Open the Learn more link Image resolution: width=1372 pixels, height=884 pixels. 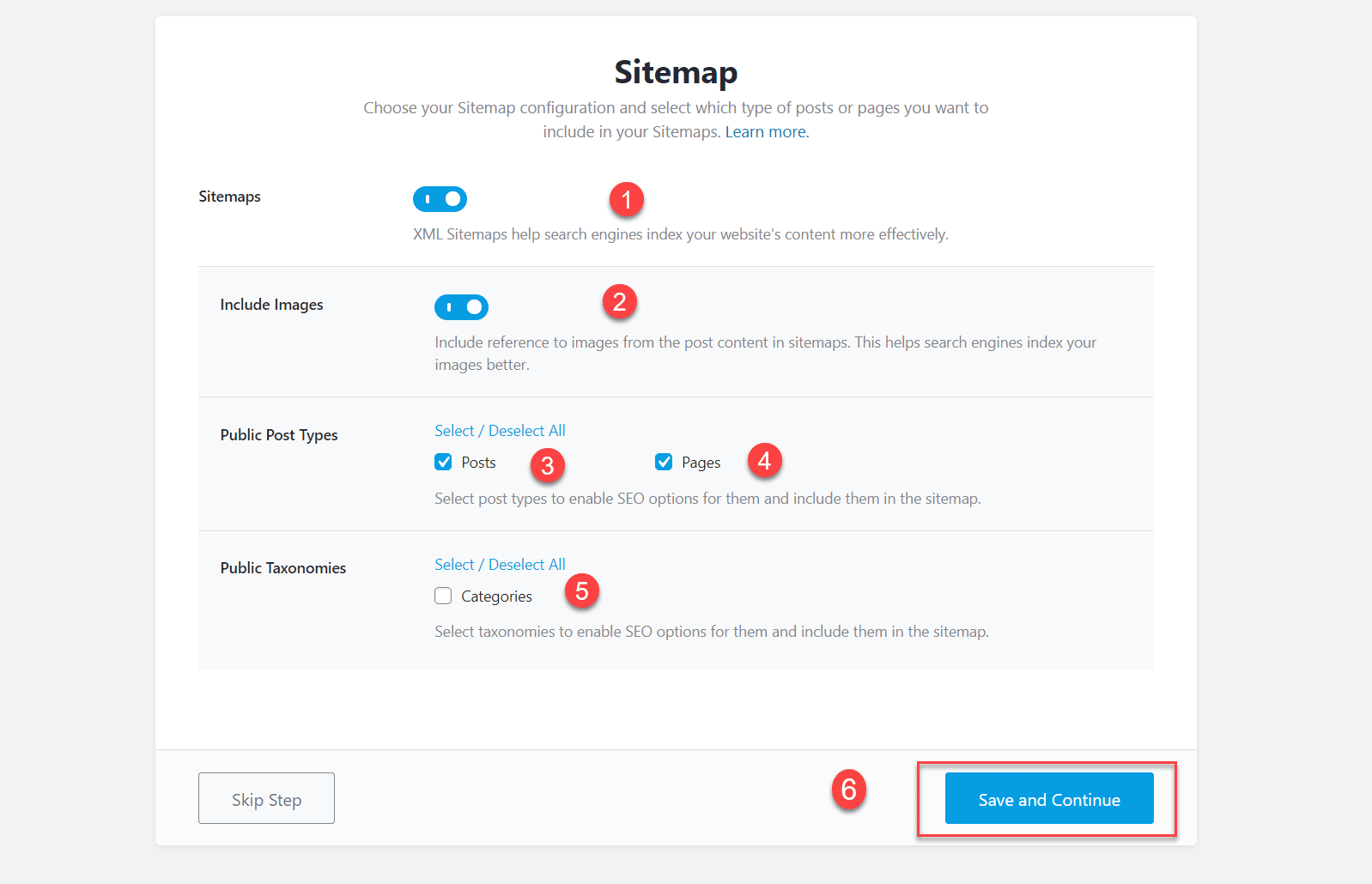point(767,132)
